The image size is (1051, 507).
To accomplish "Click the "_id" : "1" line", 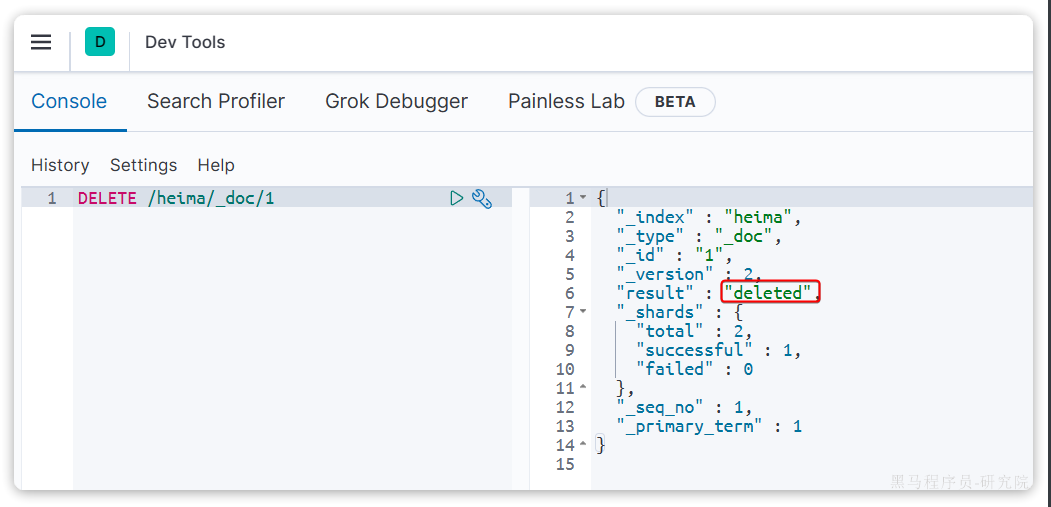I will tap(675, 255).
